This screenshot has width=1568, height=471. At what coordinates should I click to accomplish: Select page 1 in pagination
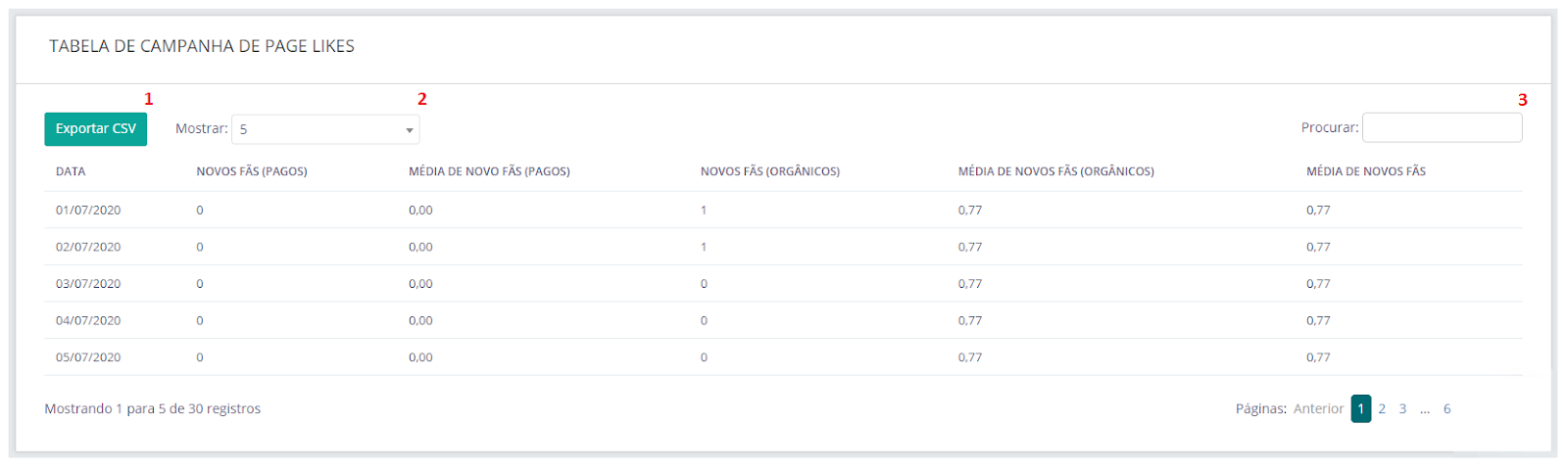tap(1360, 409)
